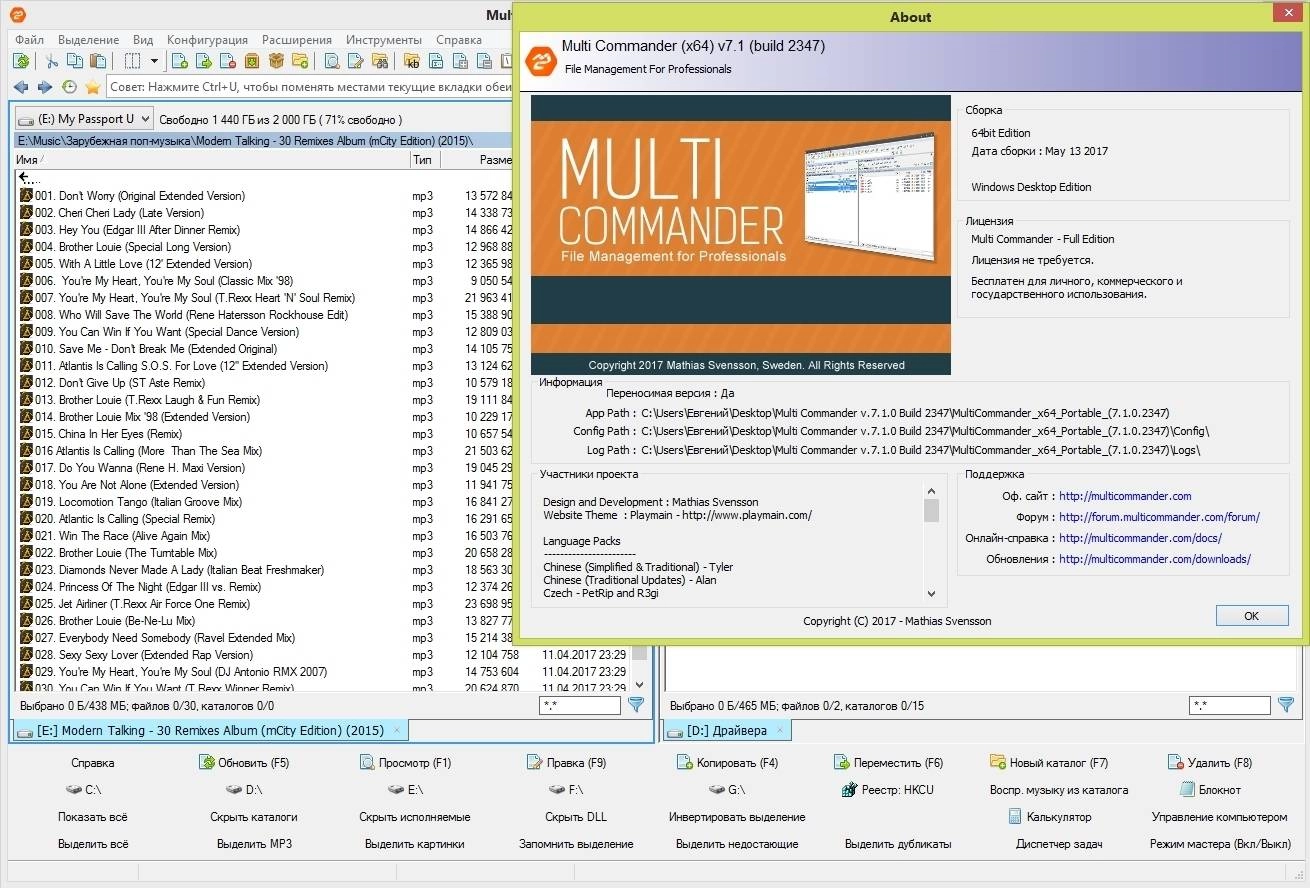Click the Обновить (F5) button
Image resolution: width=1310 pixels, height=888 pixels.
click(x=244, y=763)
